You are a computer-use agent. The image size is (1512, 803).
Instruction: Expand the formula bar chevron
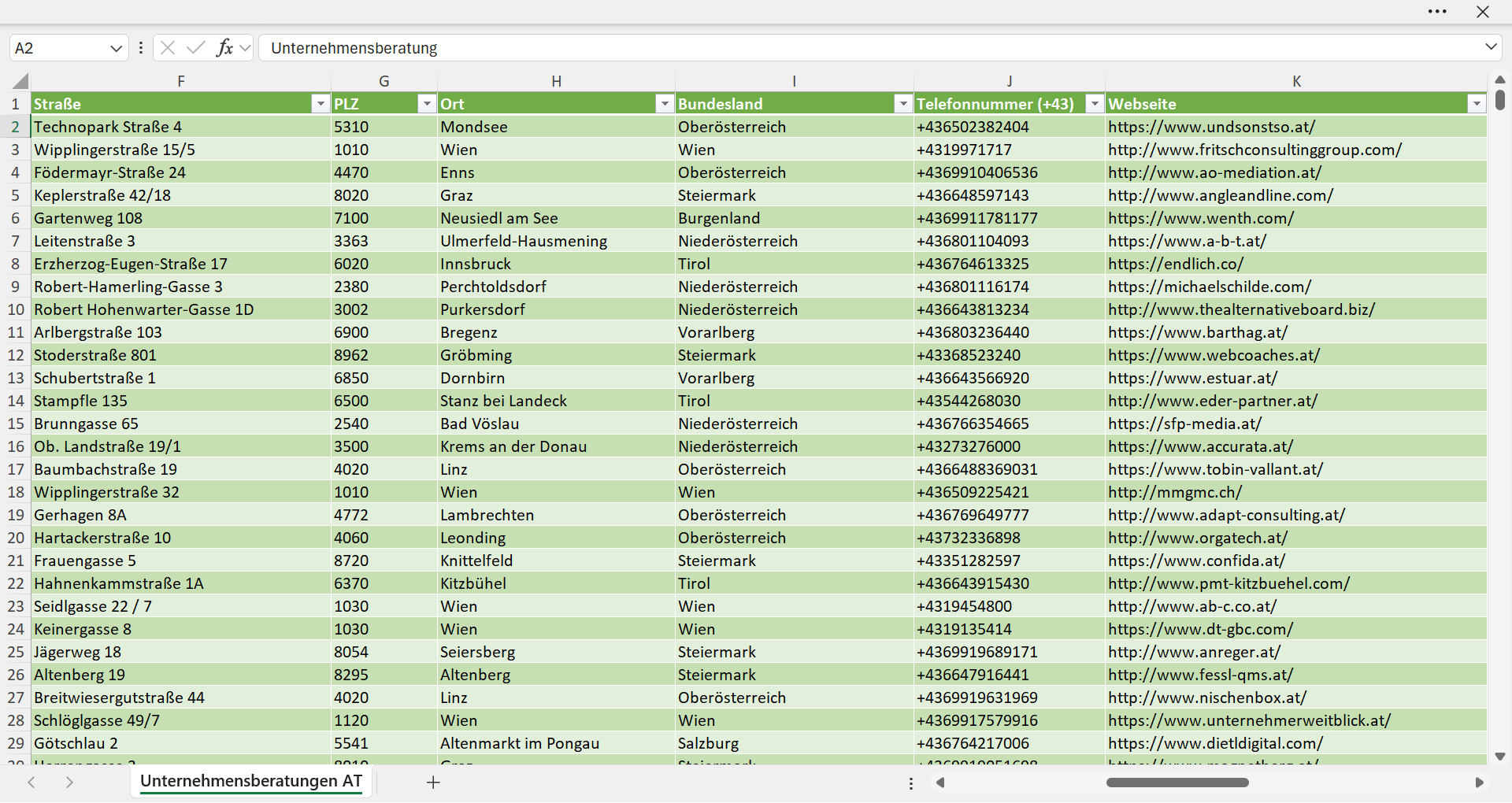coord(1491,47)
